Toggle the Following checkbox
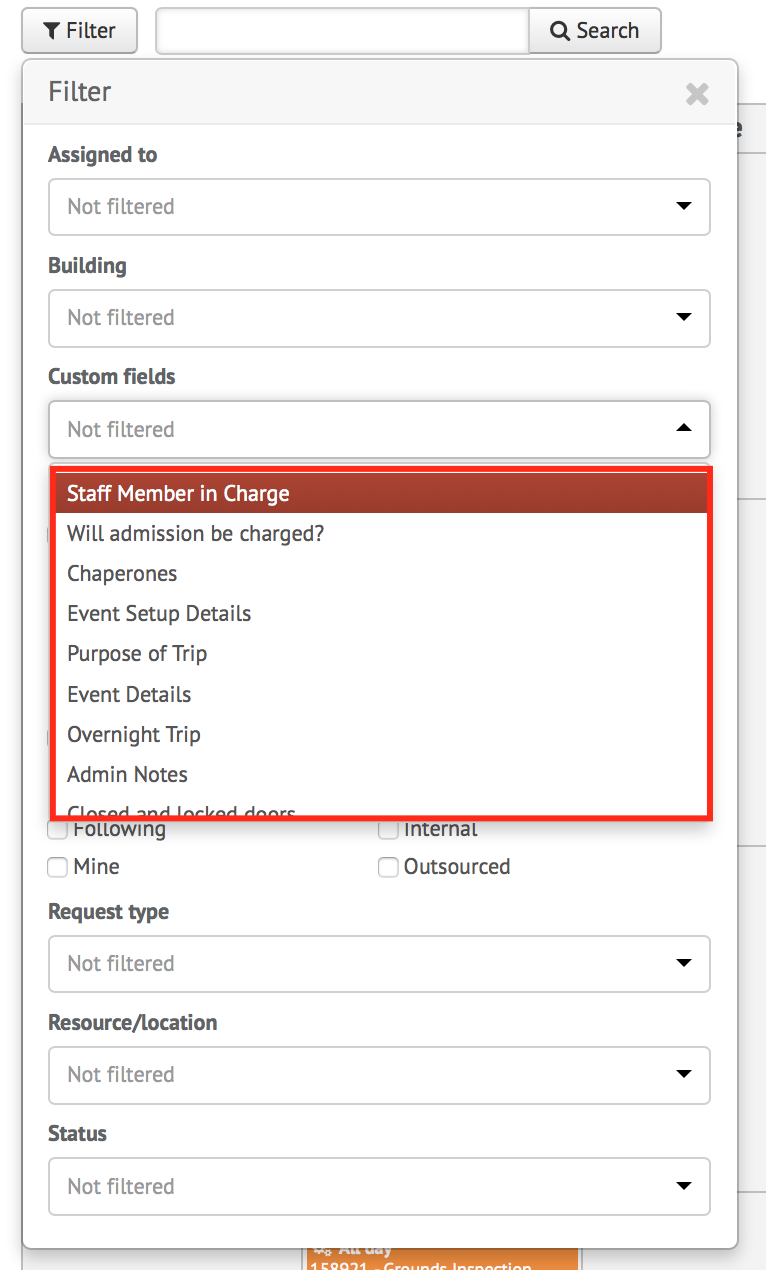This screenshot has width=766, height=1270. 58,830
